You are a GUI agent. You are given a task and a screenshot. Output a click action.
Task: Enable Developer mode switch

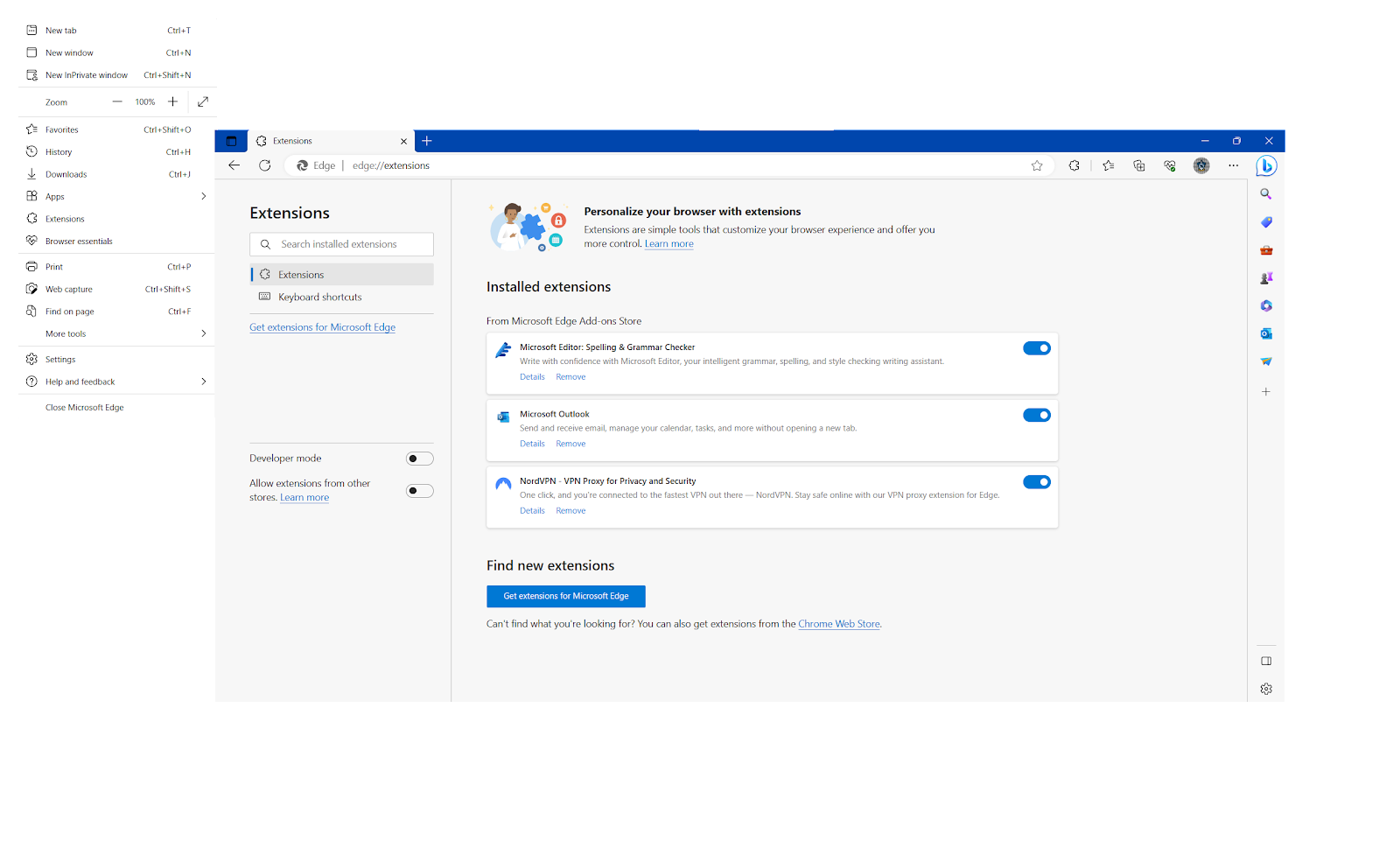coord(420,459)
